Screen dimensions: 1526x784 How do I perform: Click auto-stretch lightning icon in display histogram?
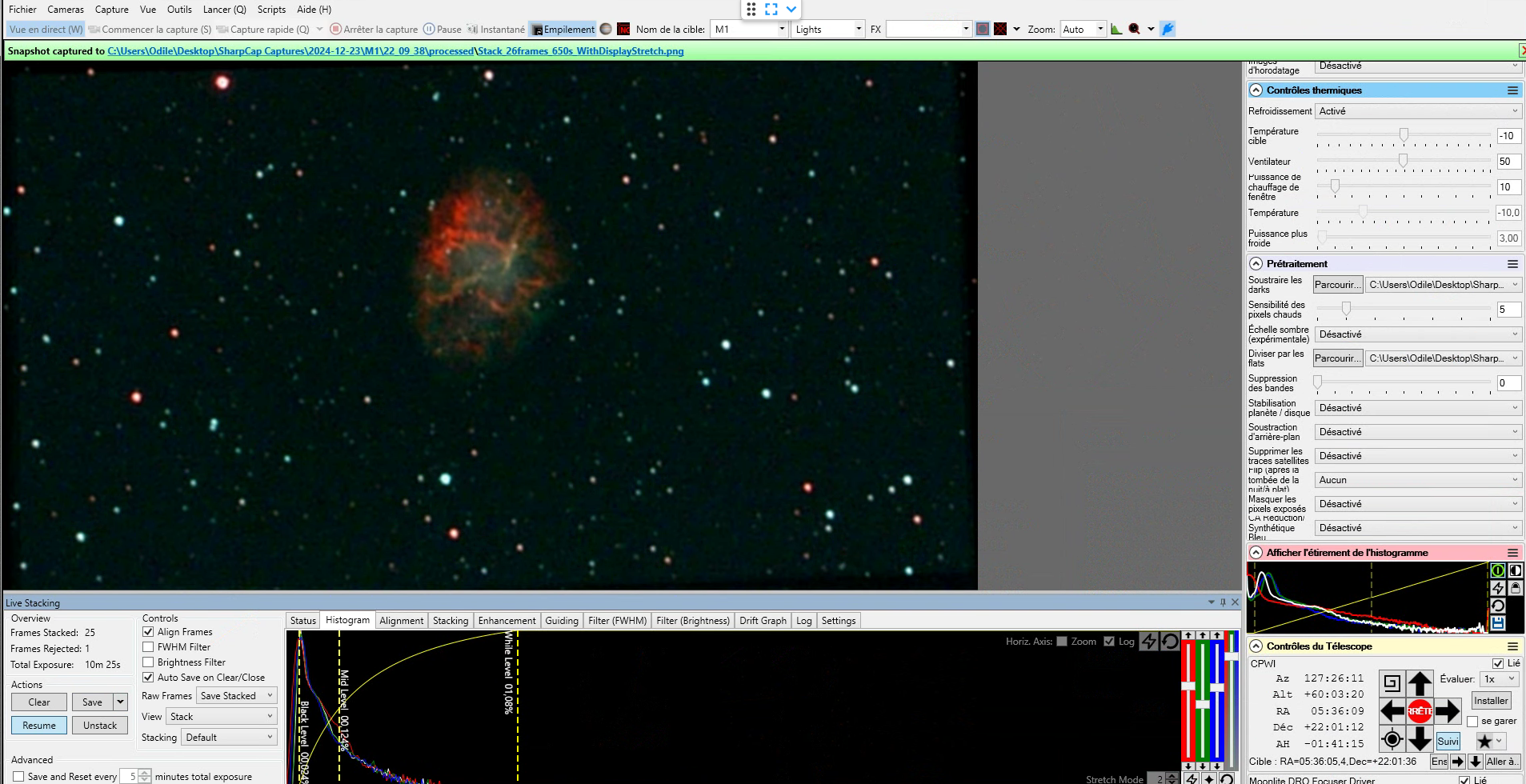1498,588
